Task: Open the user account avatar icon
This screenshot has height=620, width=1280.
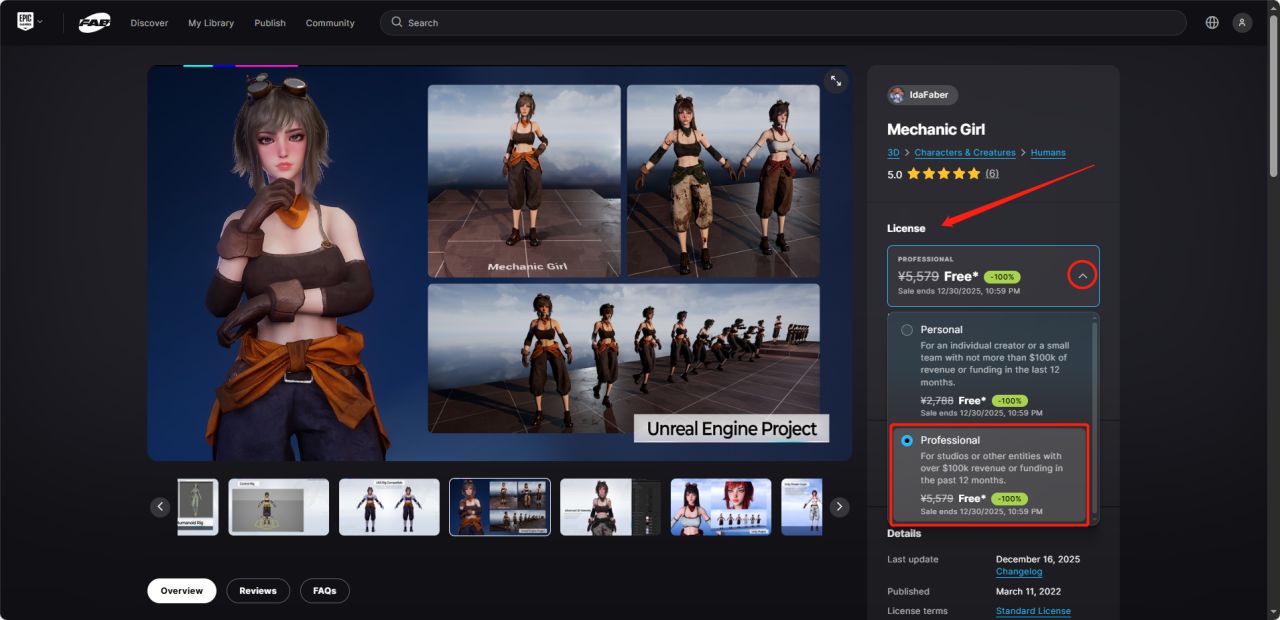Action: tap(1242, 22)
